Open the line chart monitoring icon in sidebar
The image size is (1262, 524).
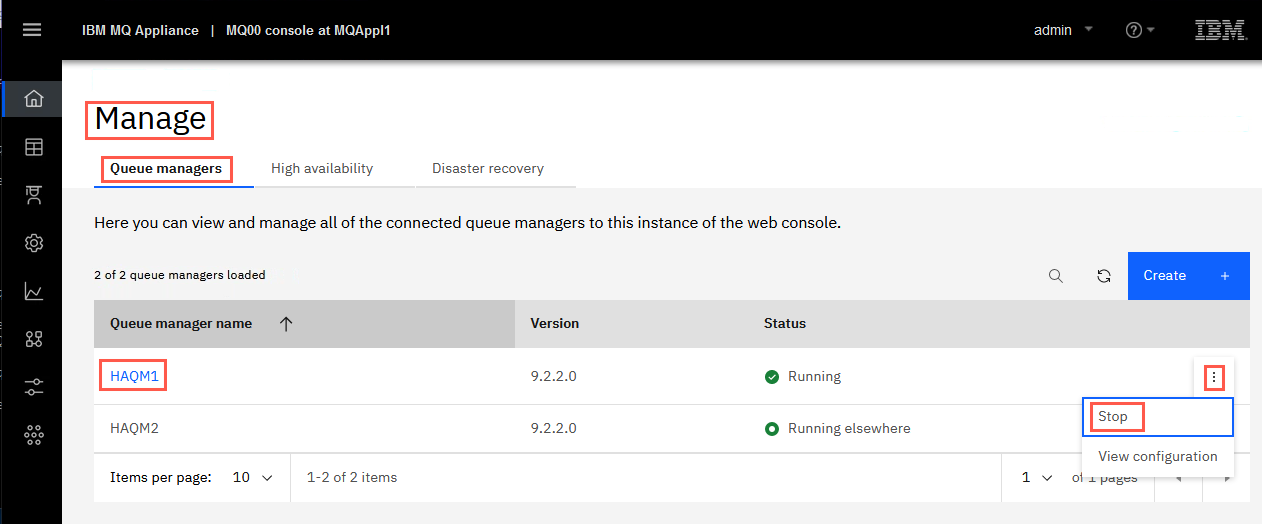(33, 291)
